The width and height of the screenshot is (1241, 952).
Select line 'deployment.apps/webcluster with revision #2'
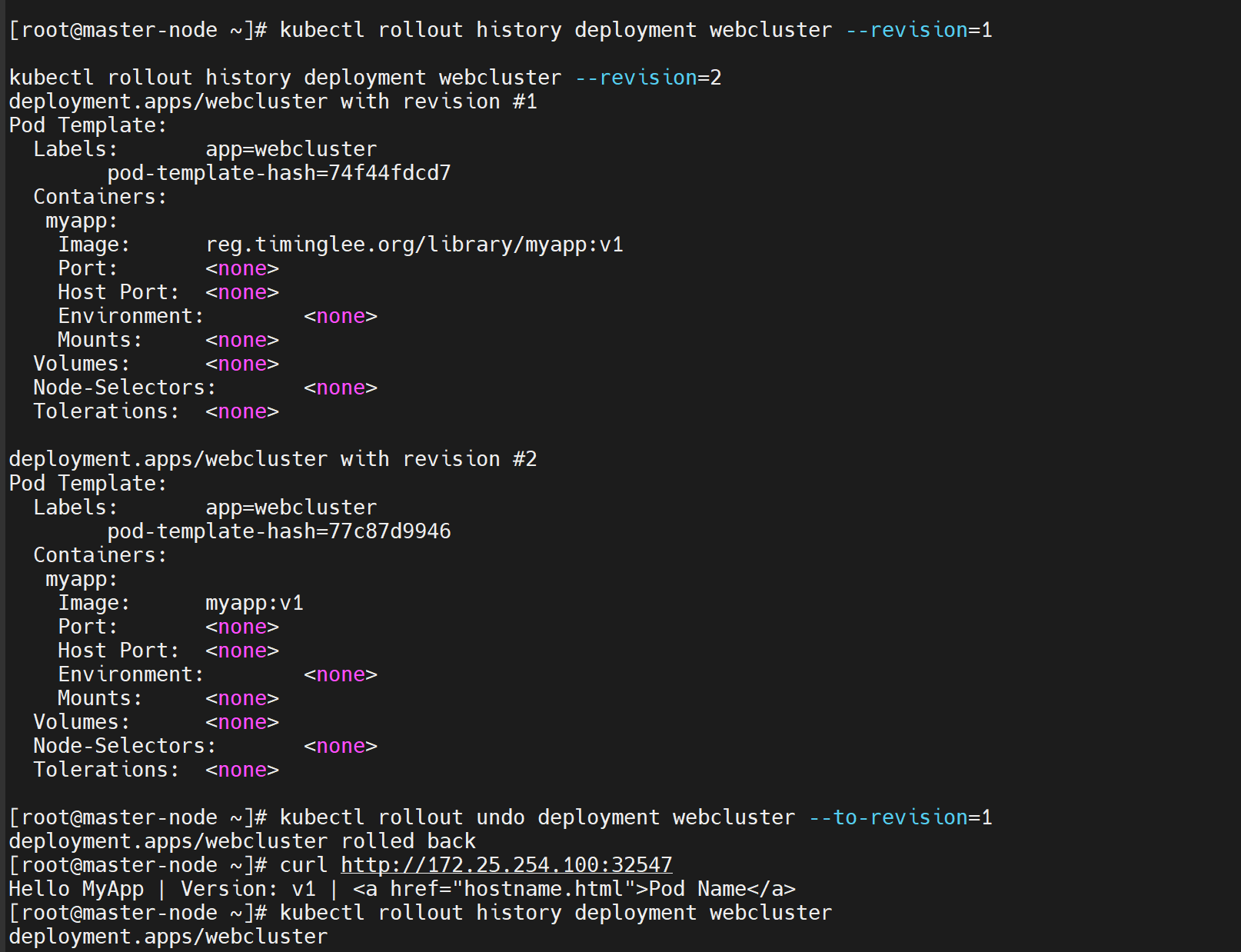[273, 459]
